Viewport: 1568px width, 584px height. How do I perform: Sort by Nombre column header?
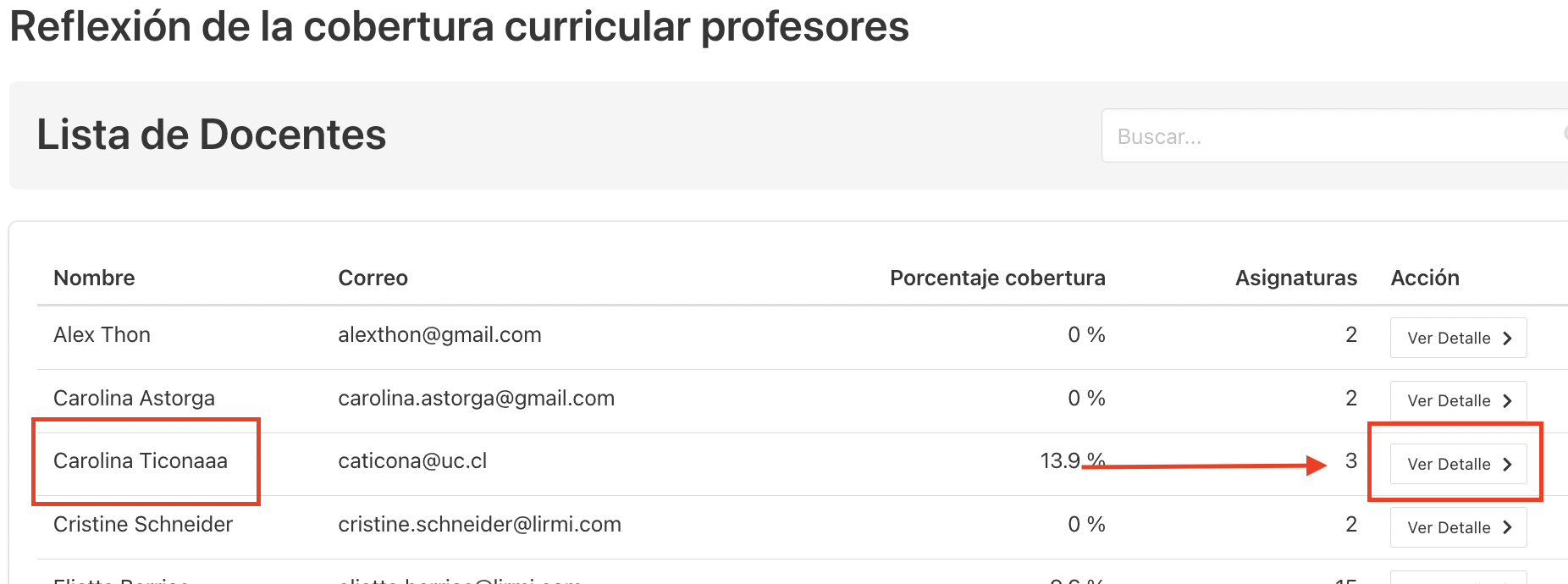(94, 278)
